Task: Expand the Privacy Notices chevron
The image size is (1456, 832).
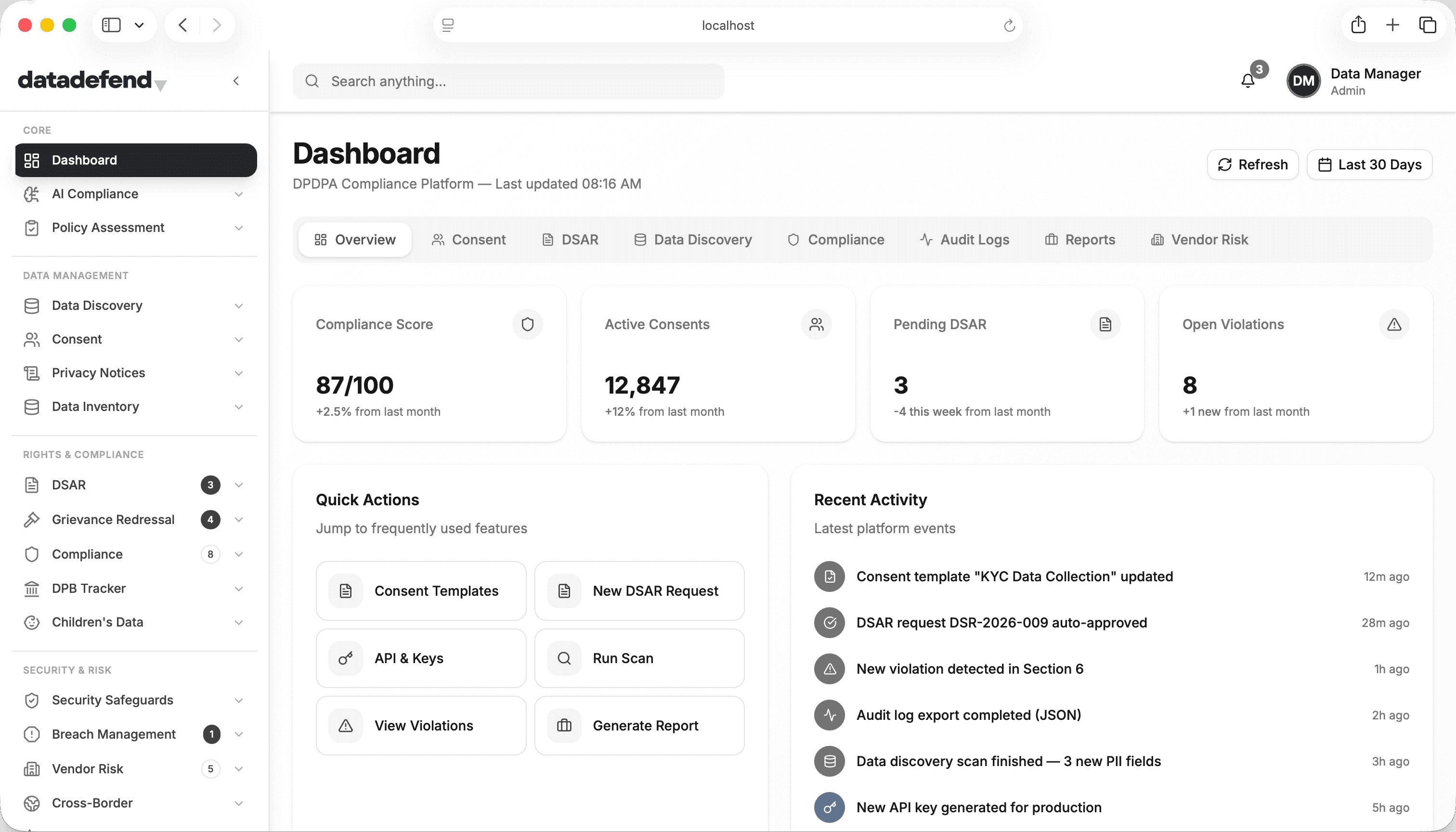Action: pyautogui.click(x=239, y=373)
